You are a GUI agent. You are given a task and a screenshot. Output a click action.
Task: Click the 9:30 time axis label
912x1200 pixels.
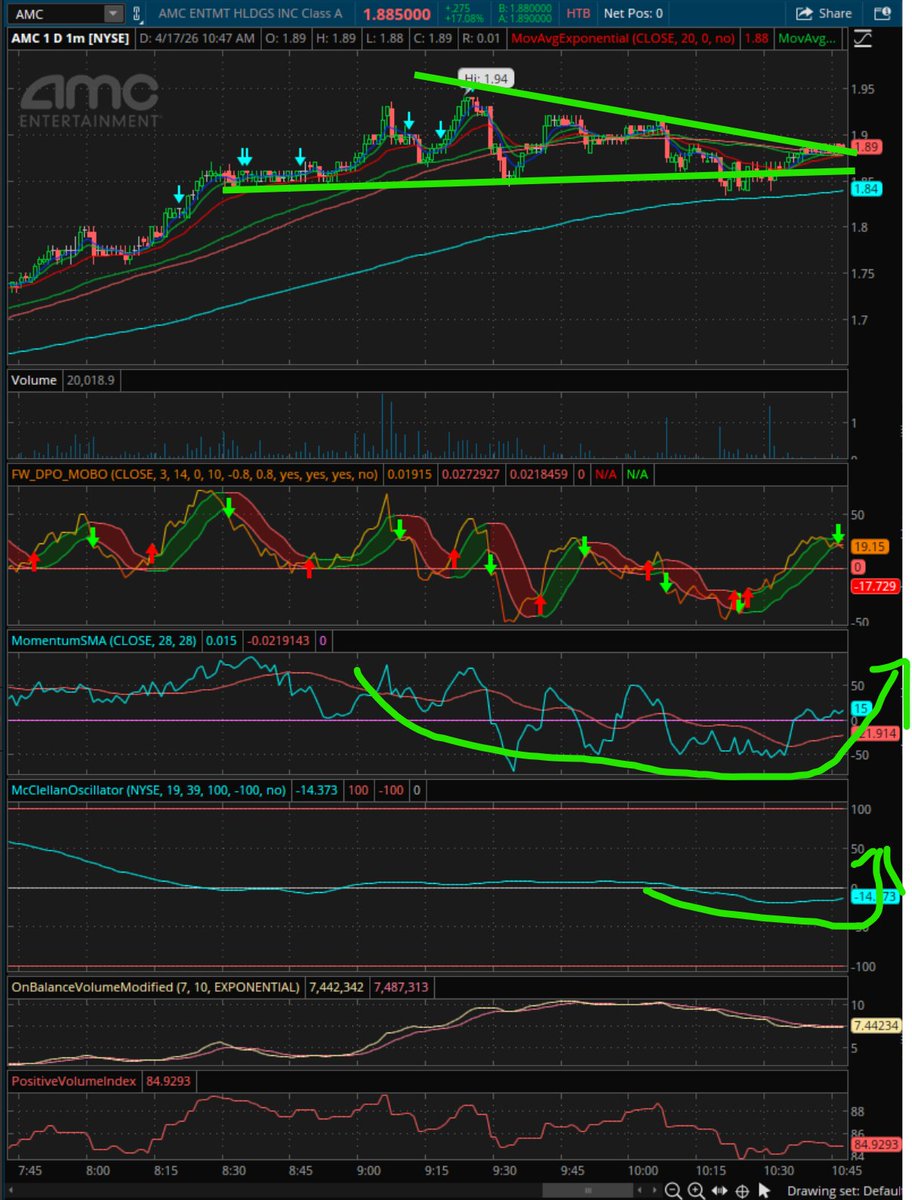click(x=504, y=1171)
